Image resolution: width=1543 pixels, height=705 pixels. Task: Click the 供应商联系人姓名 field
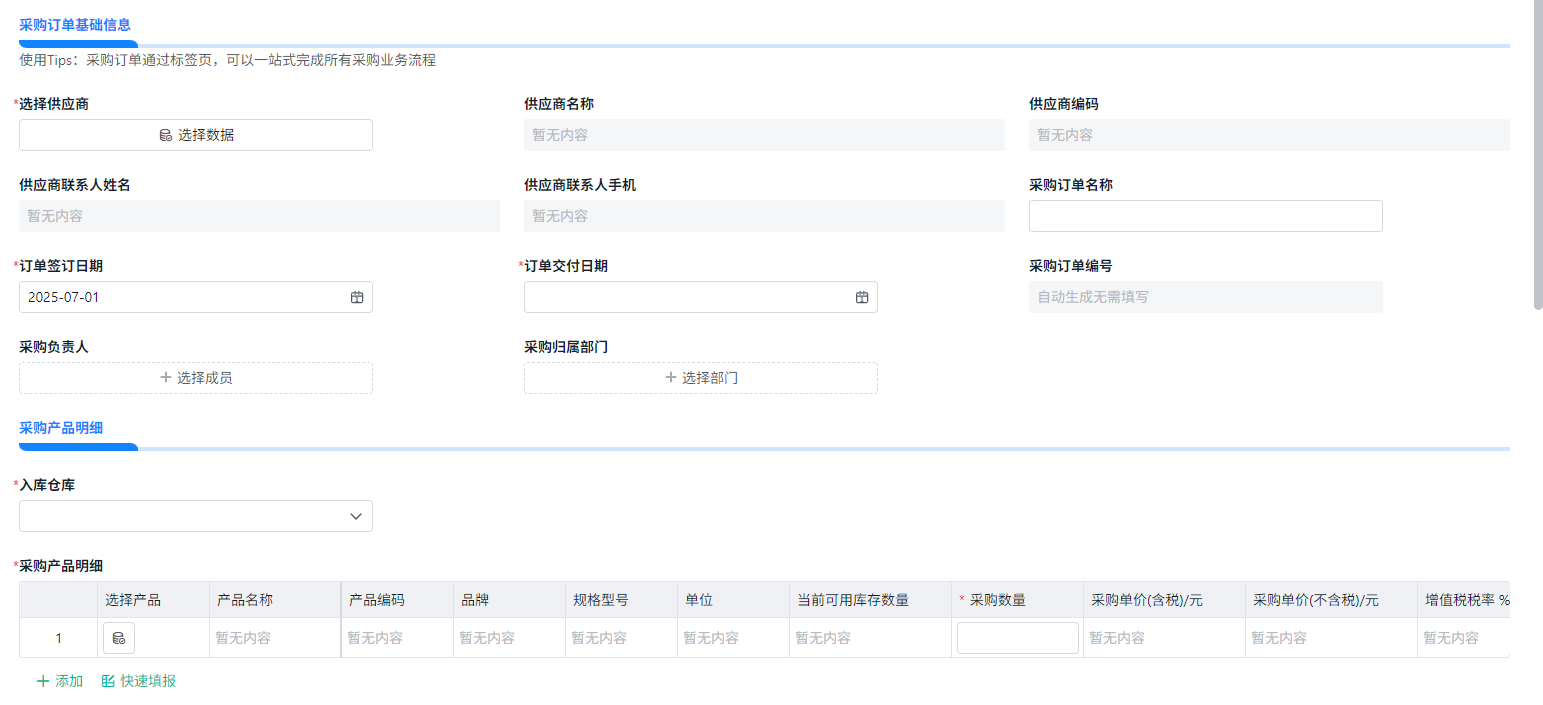[259, 216]
